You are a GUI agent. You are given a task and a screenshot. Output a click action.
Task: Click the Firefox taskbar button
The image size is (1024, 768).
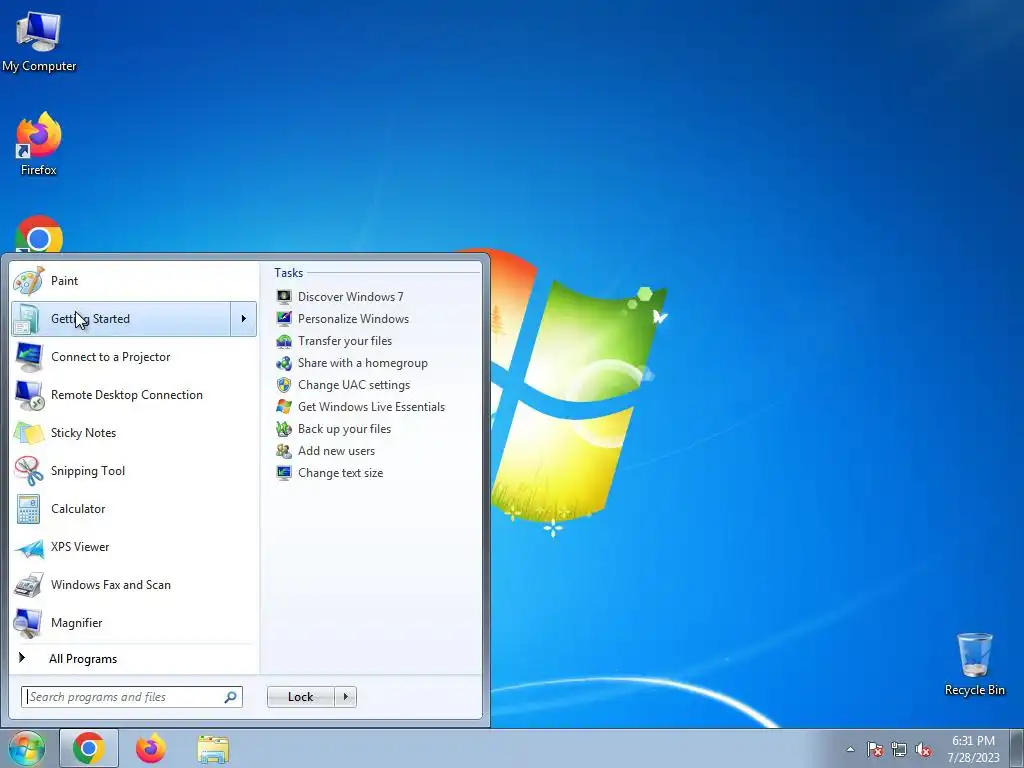point(151,748)
